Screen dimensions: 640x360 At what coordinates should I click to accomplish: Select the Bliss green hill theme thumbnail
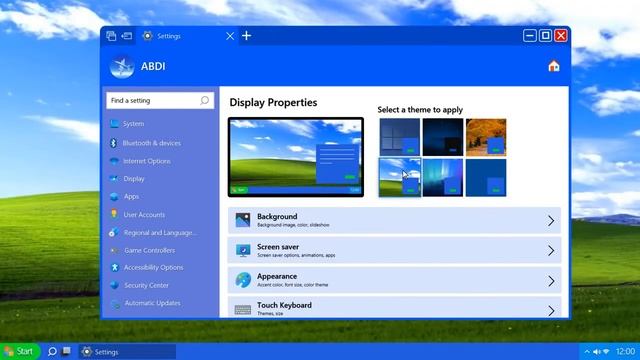pyautogui.click(x=399, y=178)
